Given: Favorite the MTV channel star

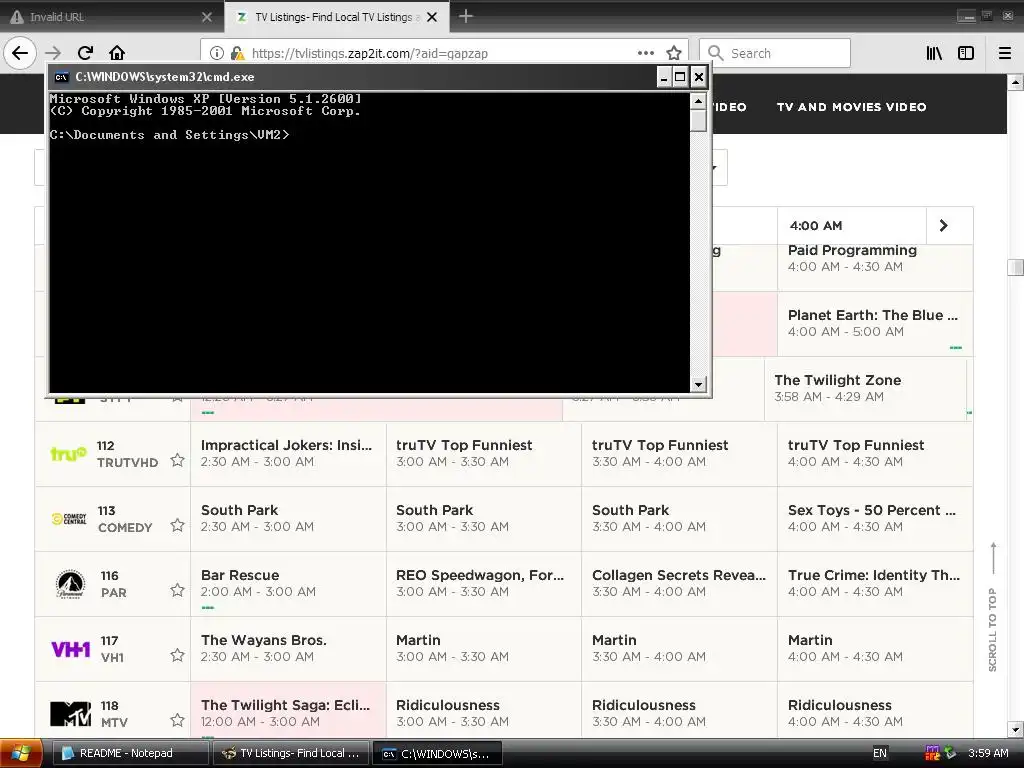Looking at the screenshot, I should click(x=177, y=720).
